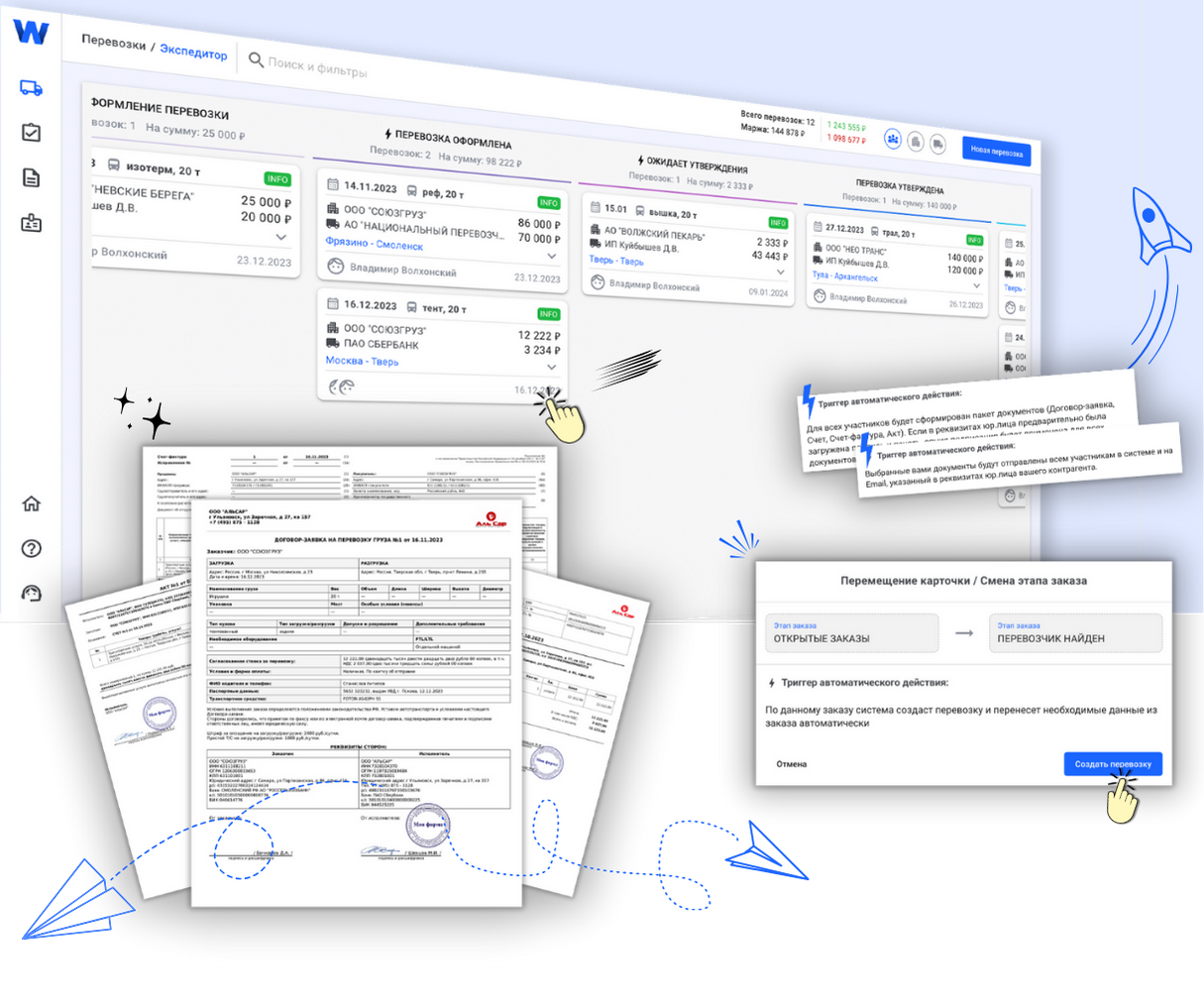1204x1003 pixels.
Task: Click the Новая перевозка button
Action: point(996,152)
